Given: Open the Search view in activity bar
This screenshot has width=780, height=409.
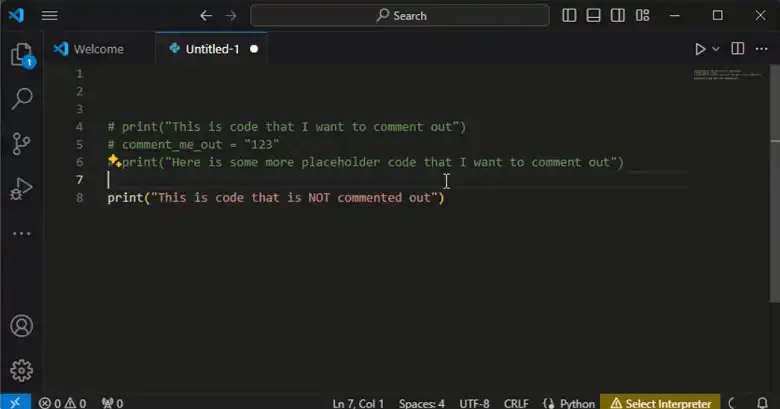Looking at the screenshot, I should tap(21, 99).
